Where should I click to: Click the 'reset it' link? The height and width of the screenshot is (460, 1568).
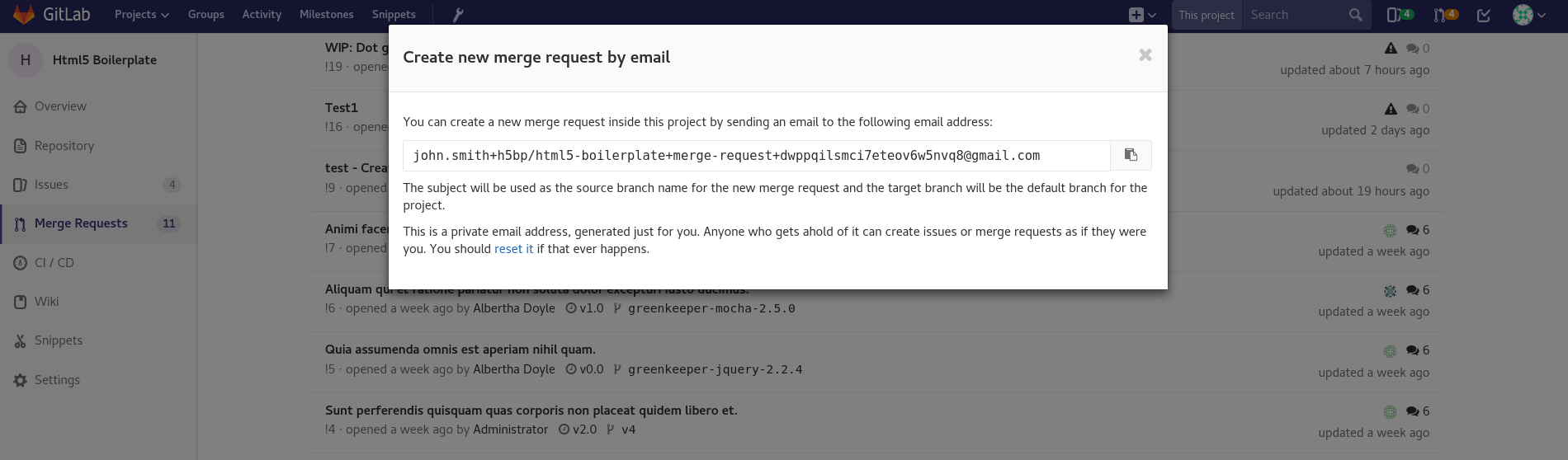(x=513, y=249)
